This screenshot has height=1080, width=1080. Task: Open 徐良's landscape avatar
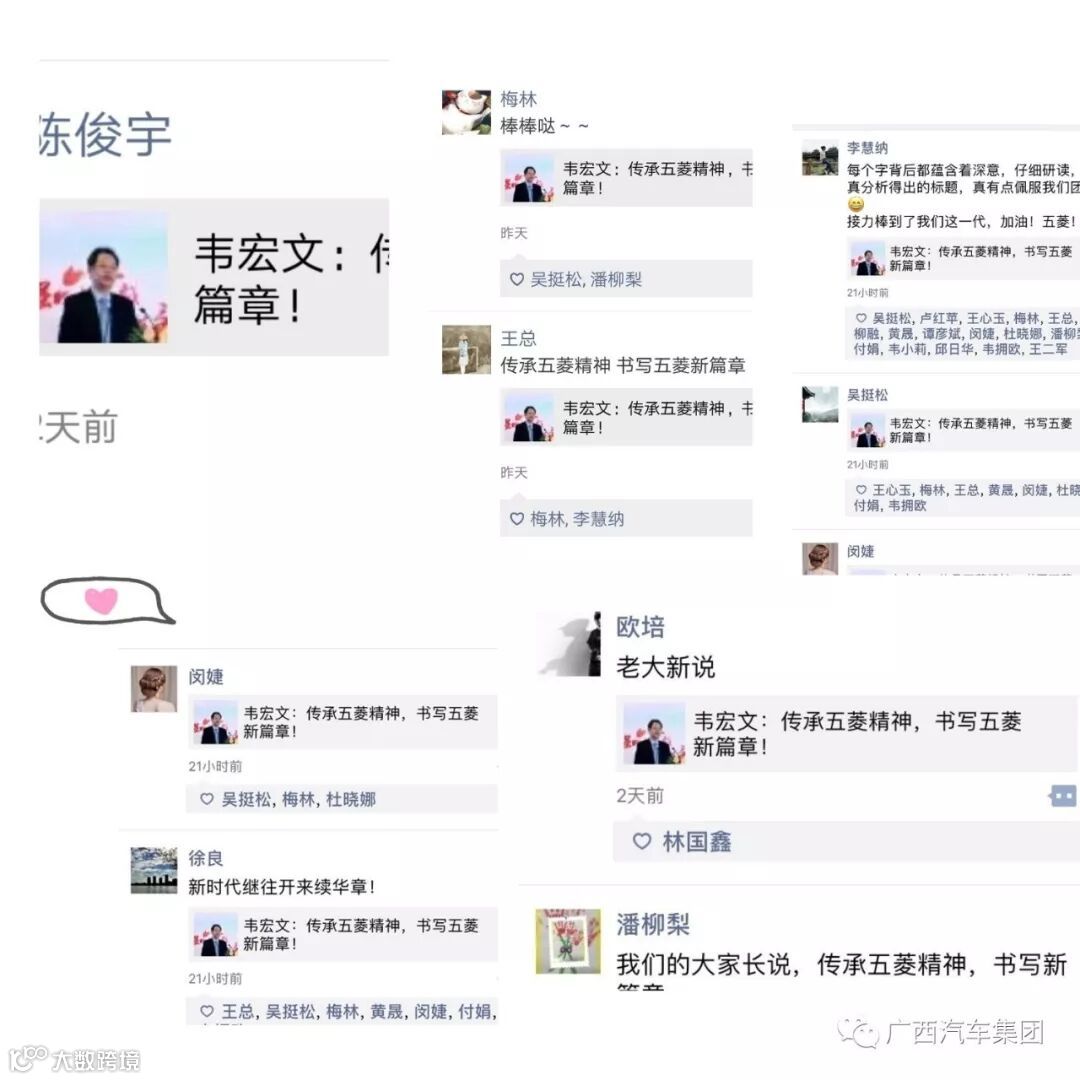(x=154, y=871)
